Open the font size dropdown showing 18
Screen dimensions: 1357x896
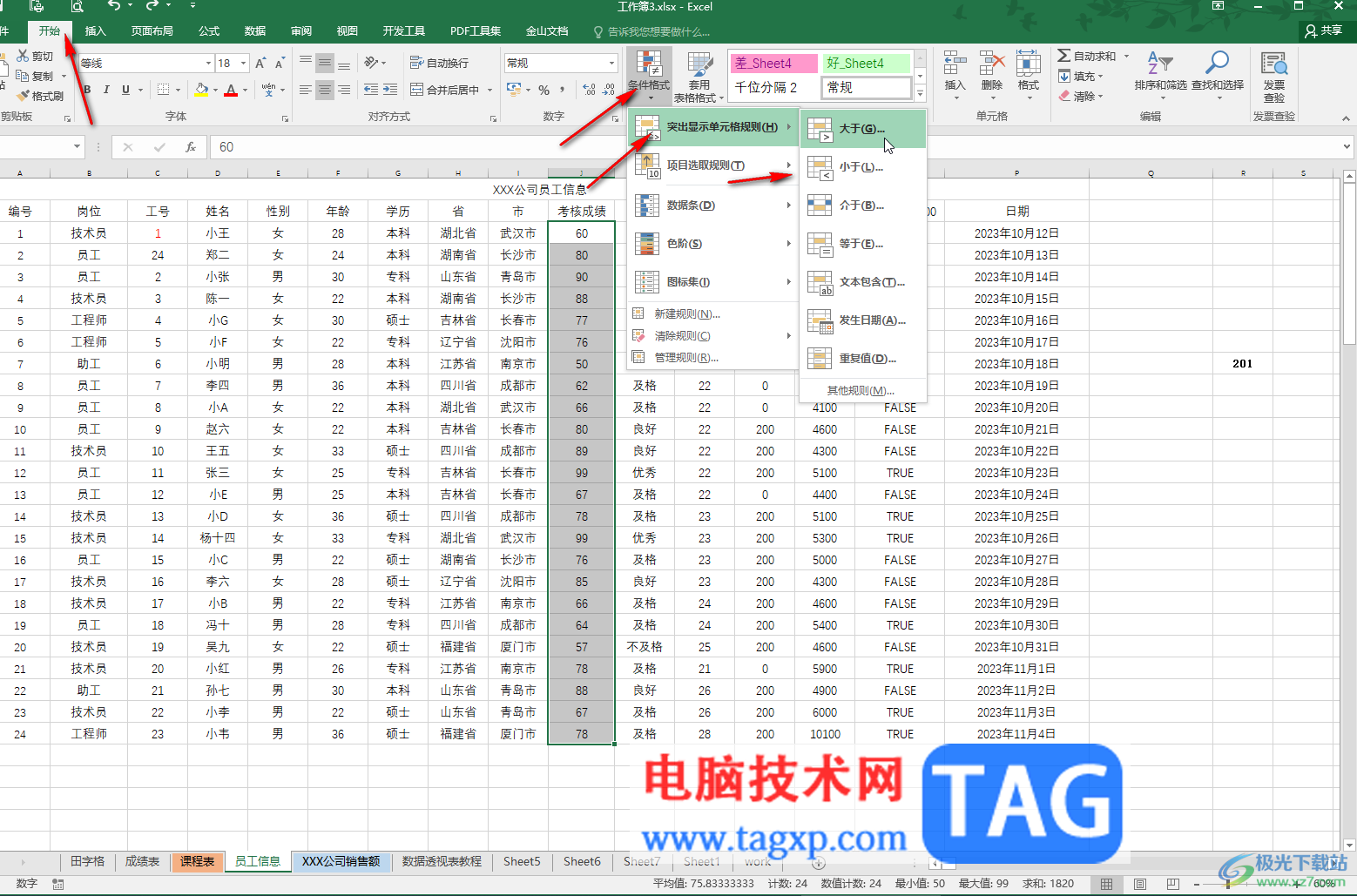point(244,63)
